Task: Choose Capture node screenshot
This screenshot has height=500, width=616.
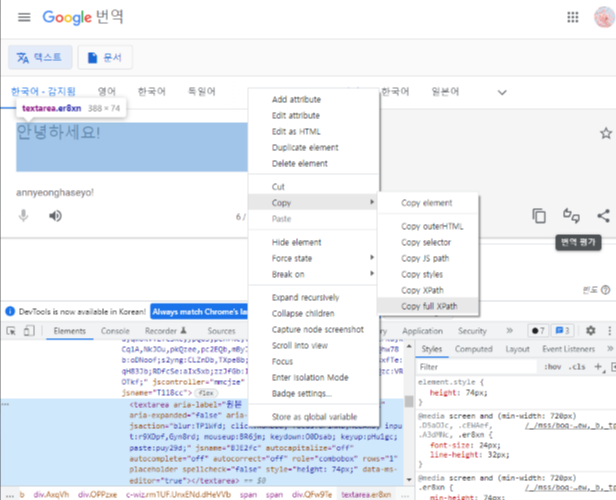Action: [x=314, y=330]
